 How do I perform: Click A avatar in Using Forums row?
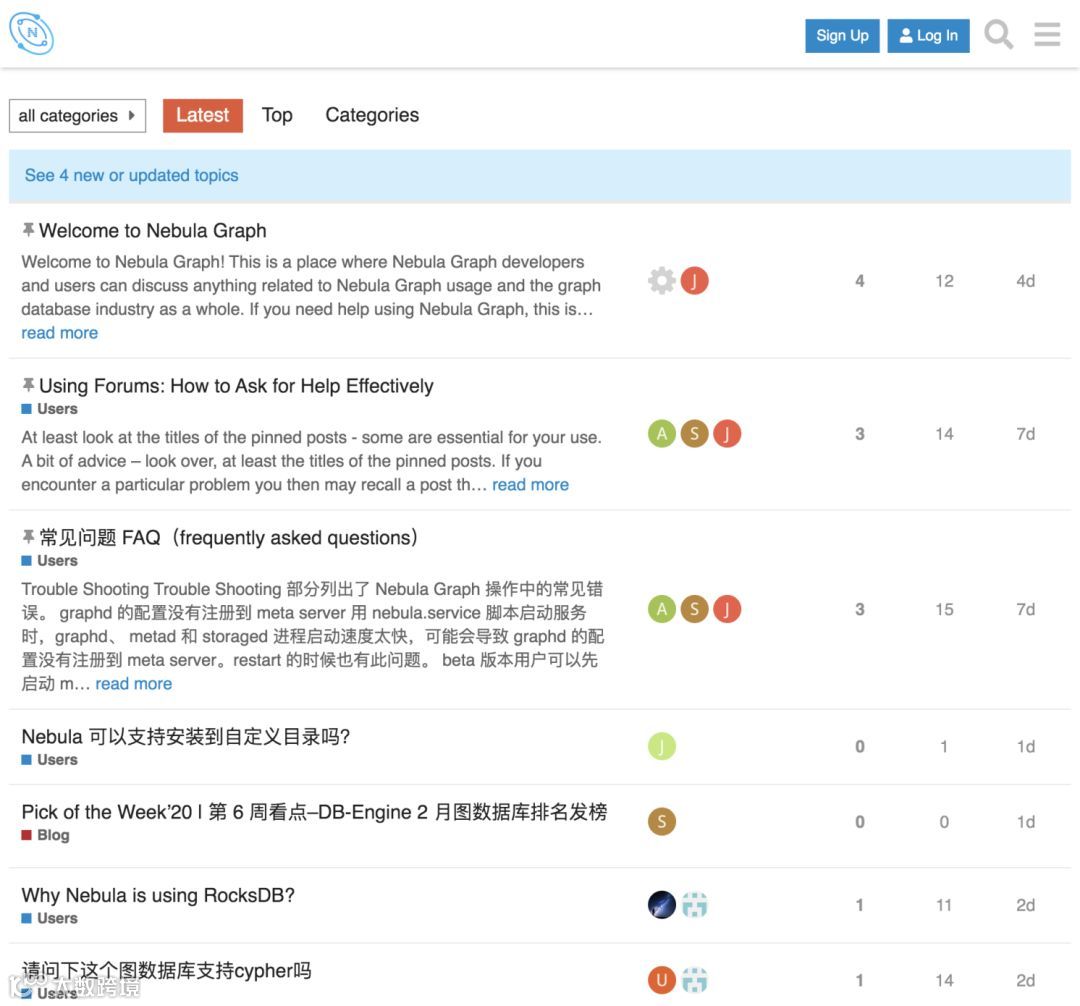pos(661,434)
